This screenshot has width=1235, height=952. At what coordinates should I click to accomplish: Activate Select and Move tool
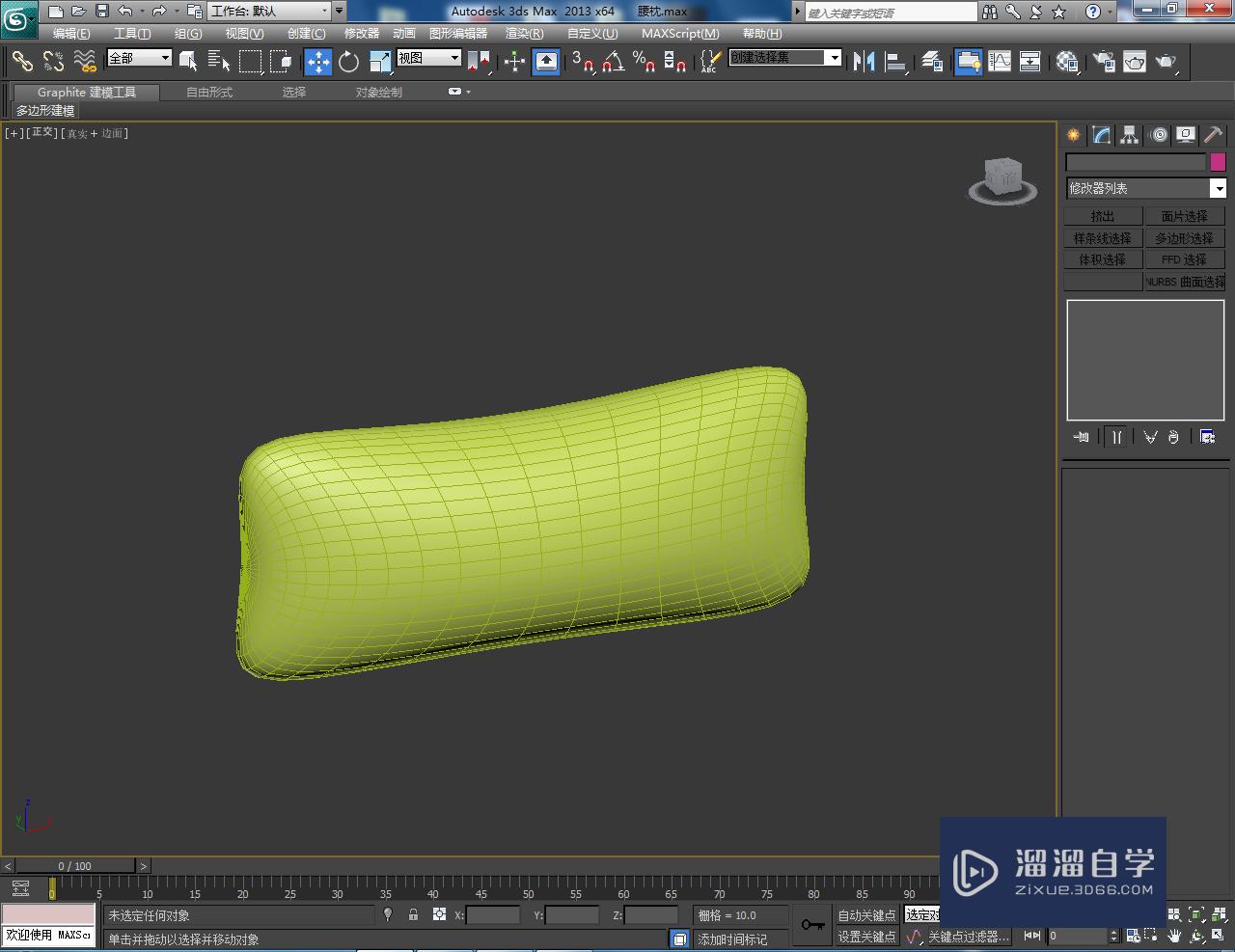coord(317,62)
